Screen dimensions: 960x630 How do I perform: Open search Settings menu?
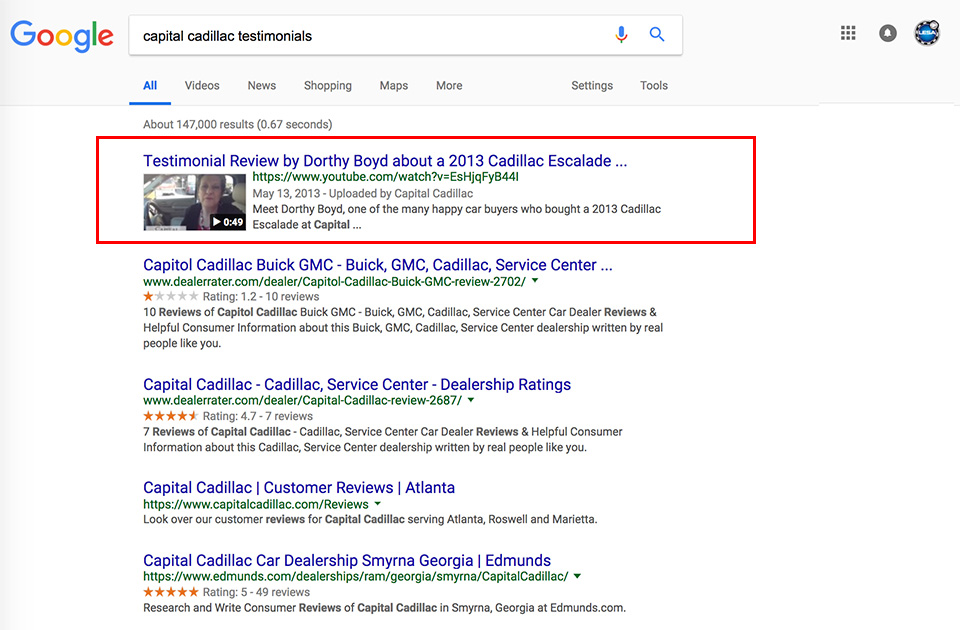[592, 86]
